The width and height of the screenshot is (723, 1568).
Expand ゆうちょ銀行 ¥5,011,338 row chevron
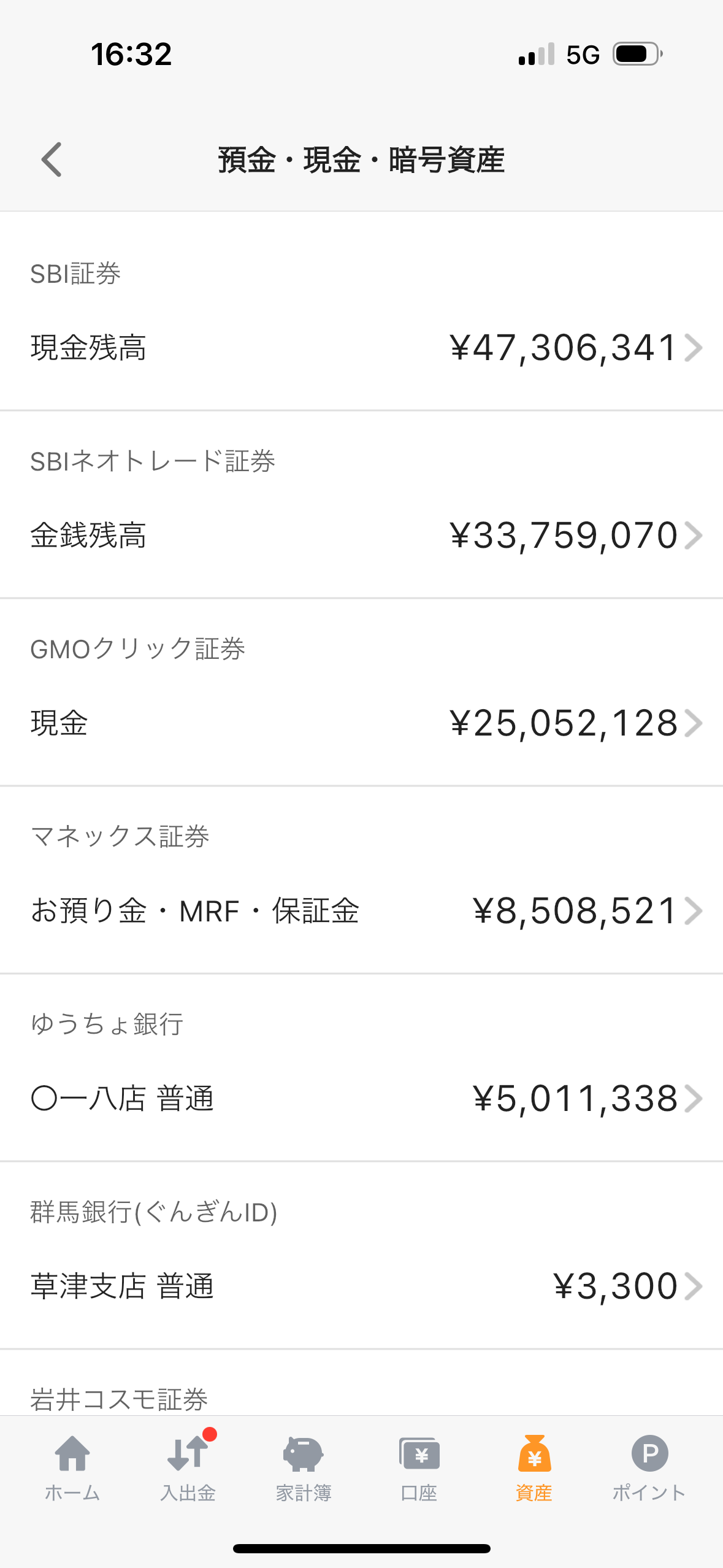(693, 1099)
